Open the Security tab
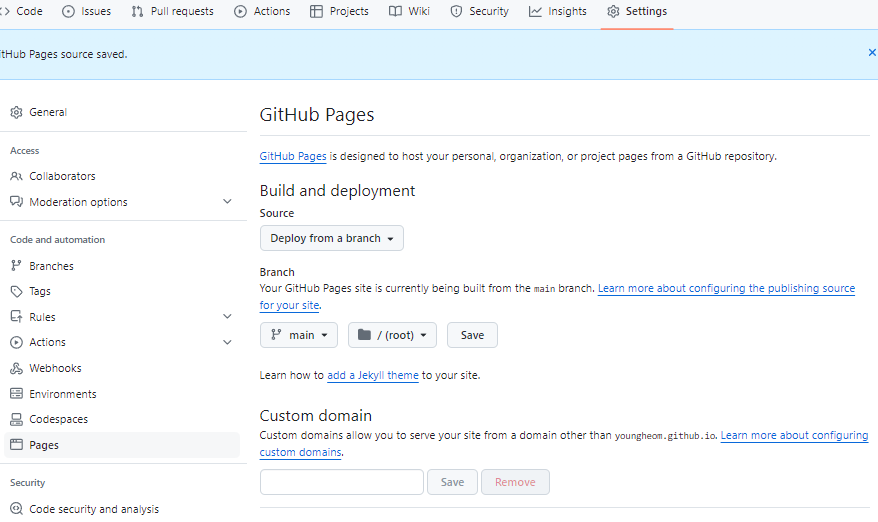The width and height of the screenshot is (878, 522). coord(480,11)
